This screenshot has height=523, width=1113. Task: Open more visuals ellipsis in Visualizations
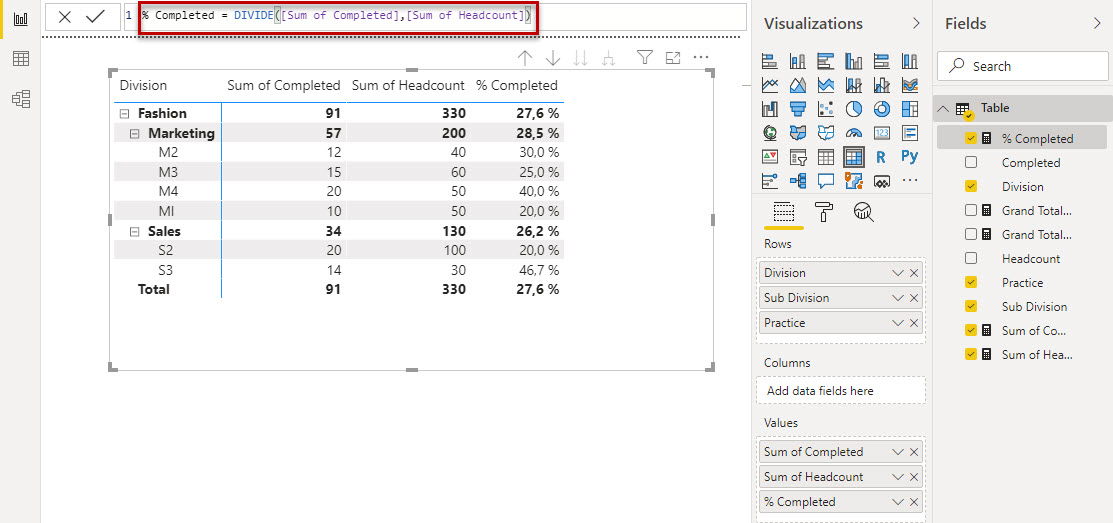click(910, 180)
